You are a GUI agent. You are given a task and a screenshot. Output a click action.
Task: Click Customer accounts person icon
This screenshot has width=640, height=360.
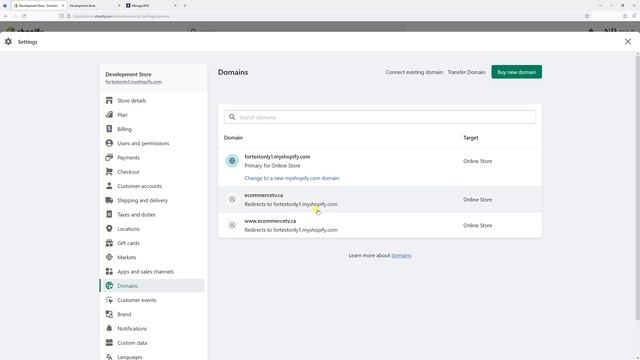[109, 186]
